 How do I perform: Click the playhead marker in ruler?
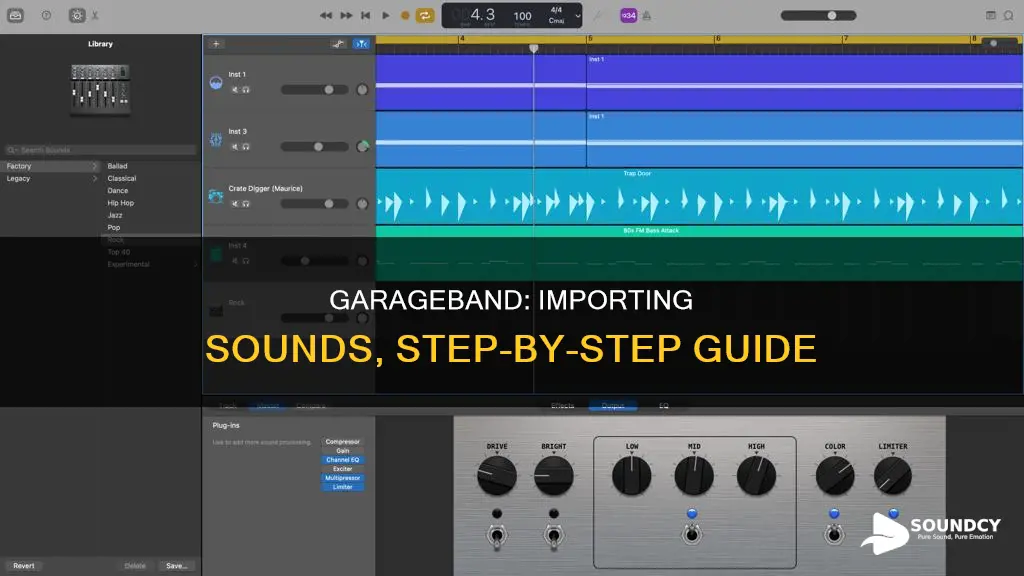click(x=534, y=48)
